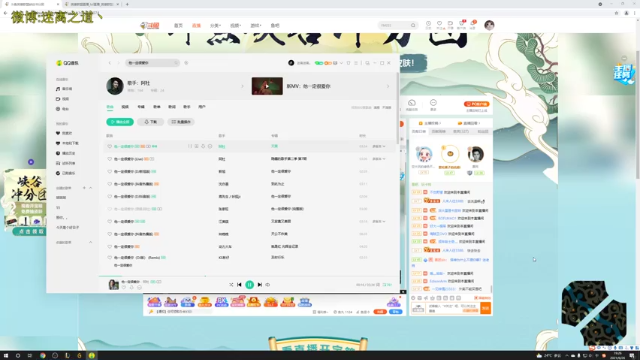Click the now-playing album cover thumbnail
The width and height of the screenshot is (640, 360).
pos(113,284)
